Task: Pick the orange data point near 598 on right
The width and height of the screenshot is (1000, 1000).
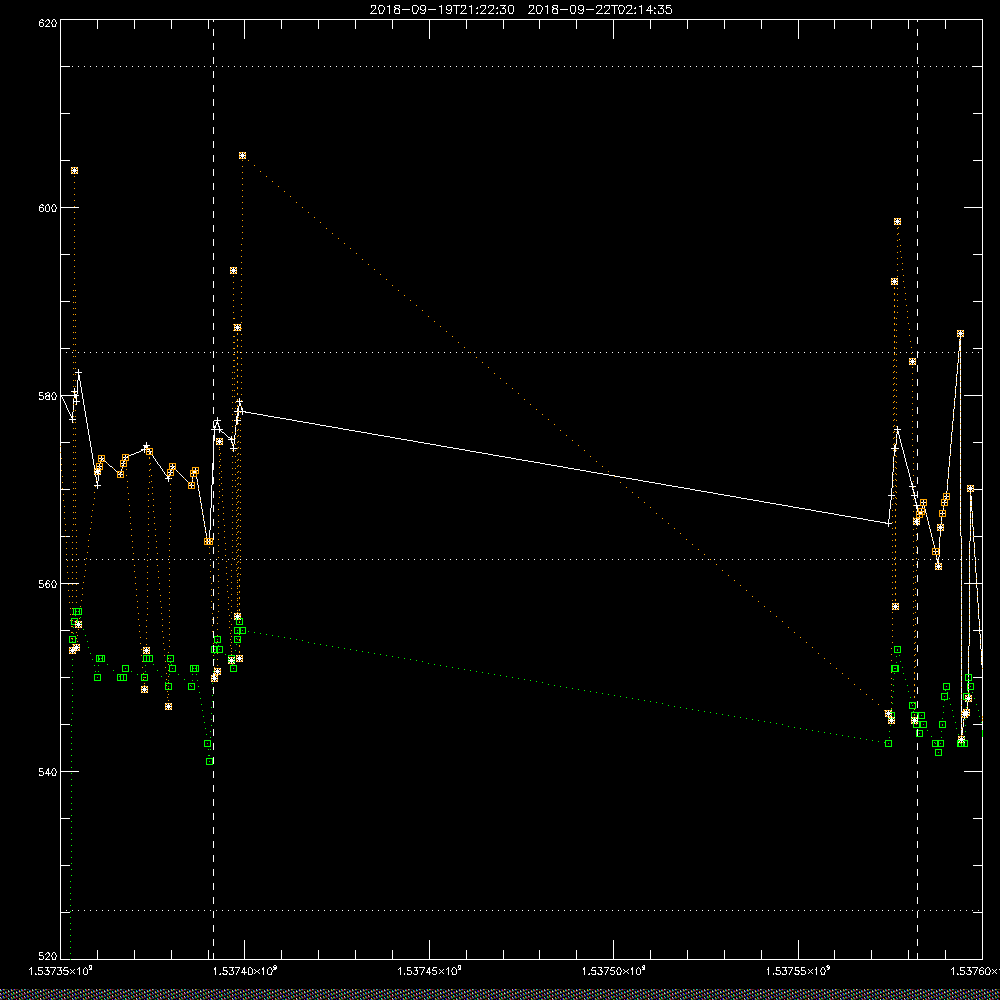Action: point(897,222)
